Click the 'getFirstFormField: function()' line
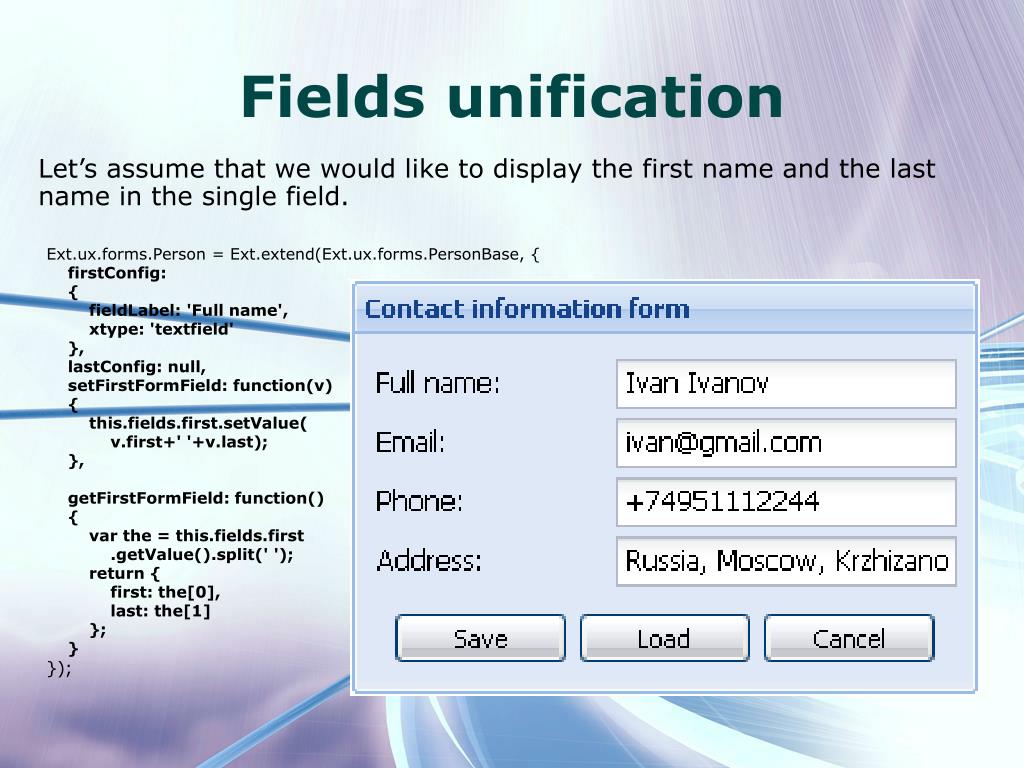The width and height of the screenshot is (1024, 768). [x=196, y=499]
